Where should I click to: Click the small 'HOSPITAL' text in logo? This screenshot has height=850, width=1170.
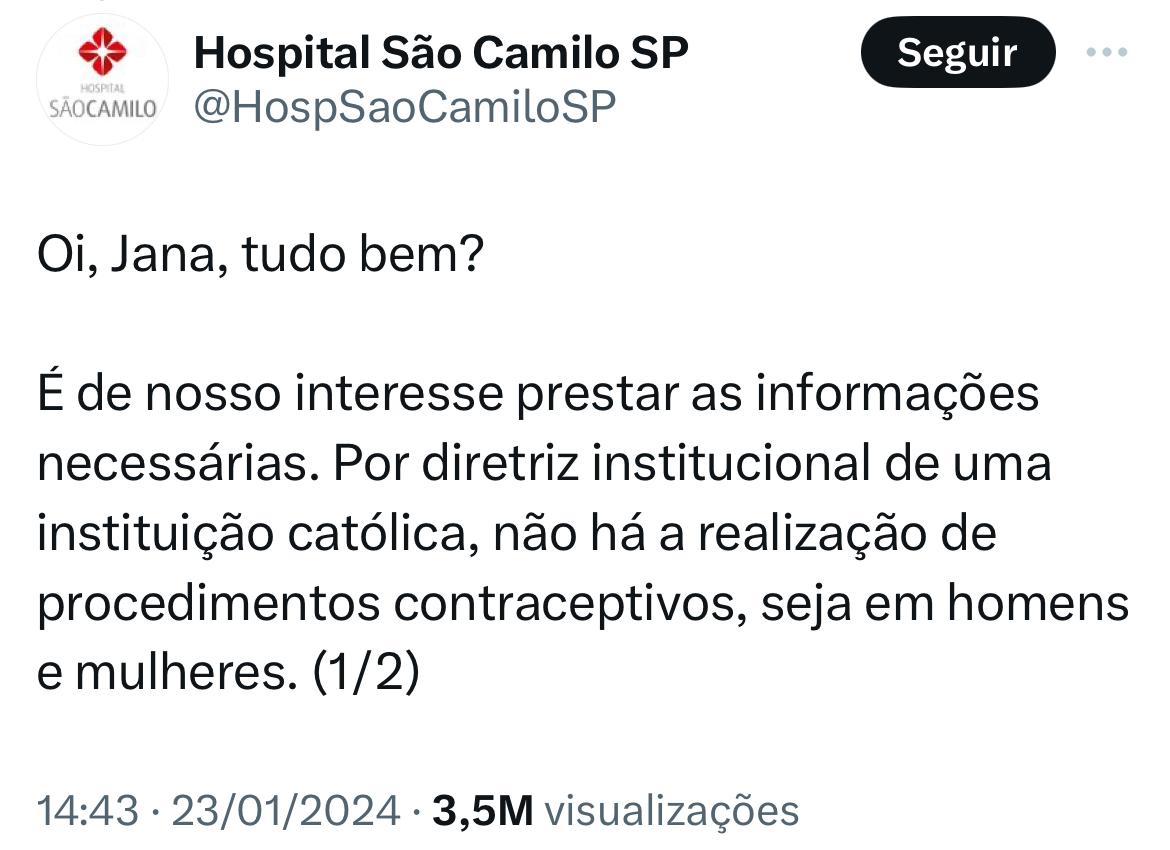(101, 88)
